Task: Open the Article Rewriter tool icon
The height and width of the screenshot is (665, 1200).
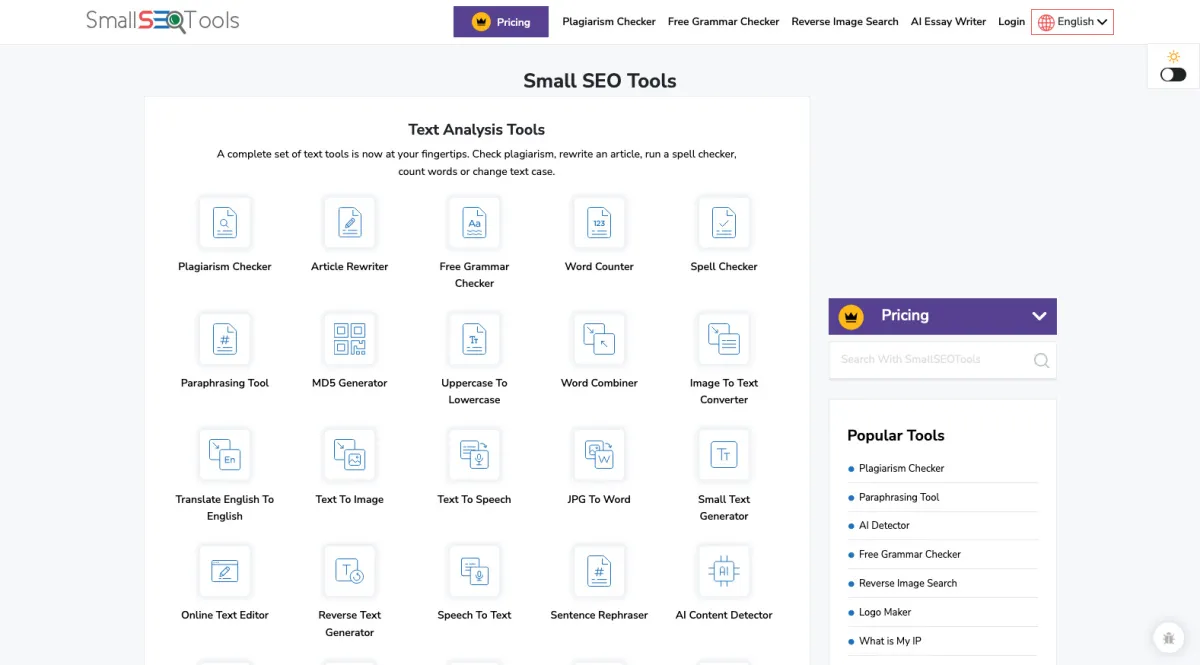Action: point(350,222)
